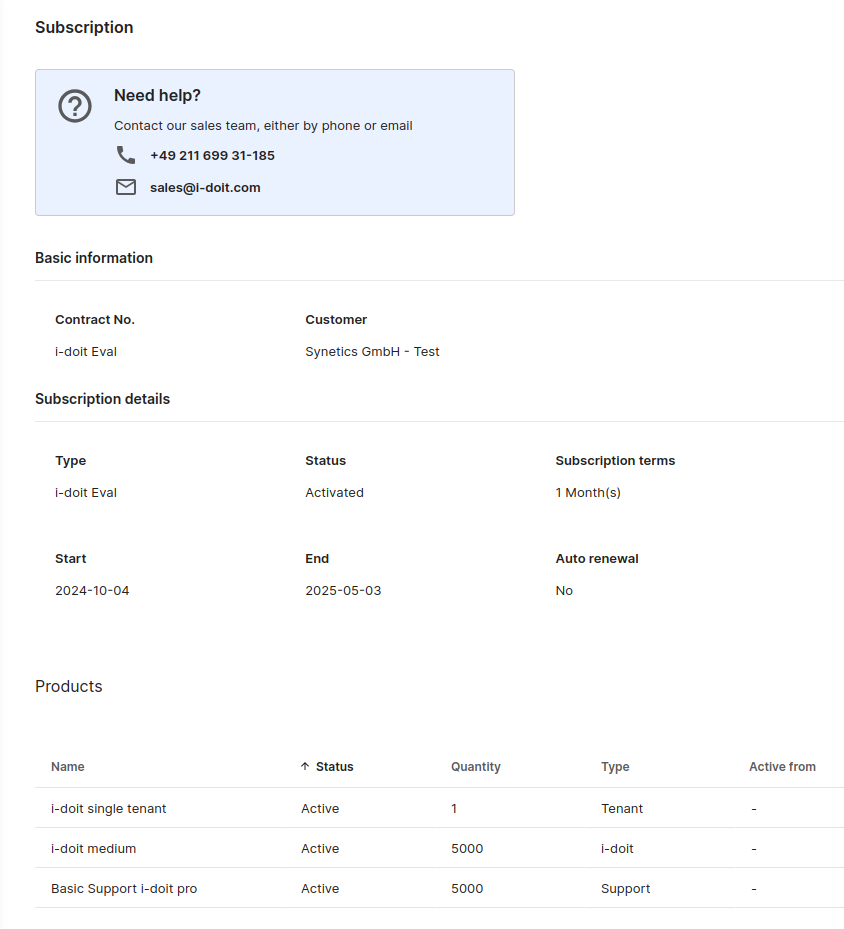Screen dimensions: 844x929
Task: Click the phone icon in help box
Action: click(x=126, y=155)
